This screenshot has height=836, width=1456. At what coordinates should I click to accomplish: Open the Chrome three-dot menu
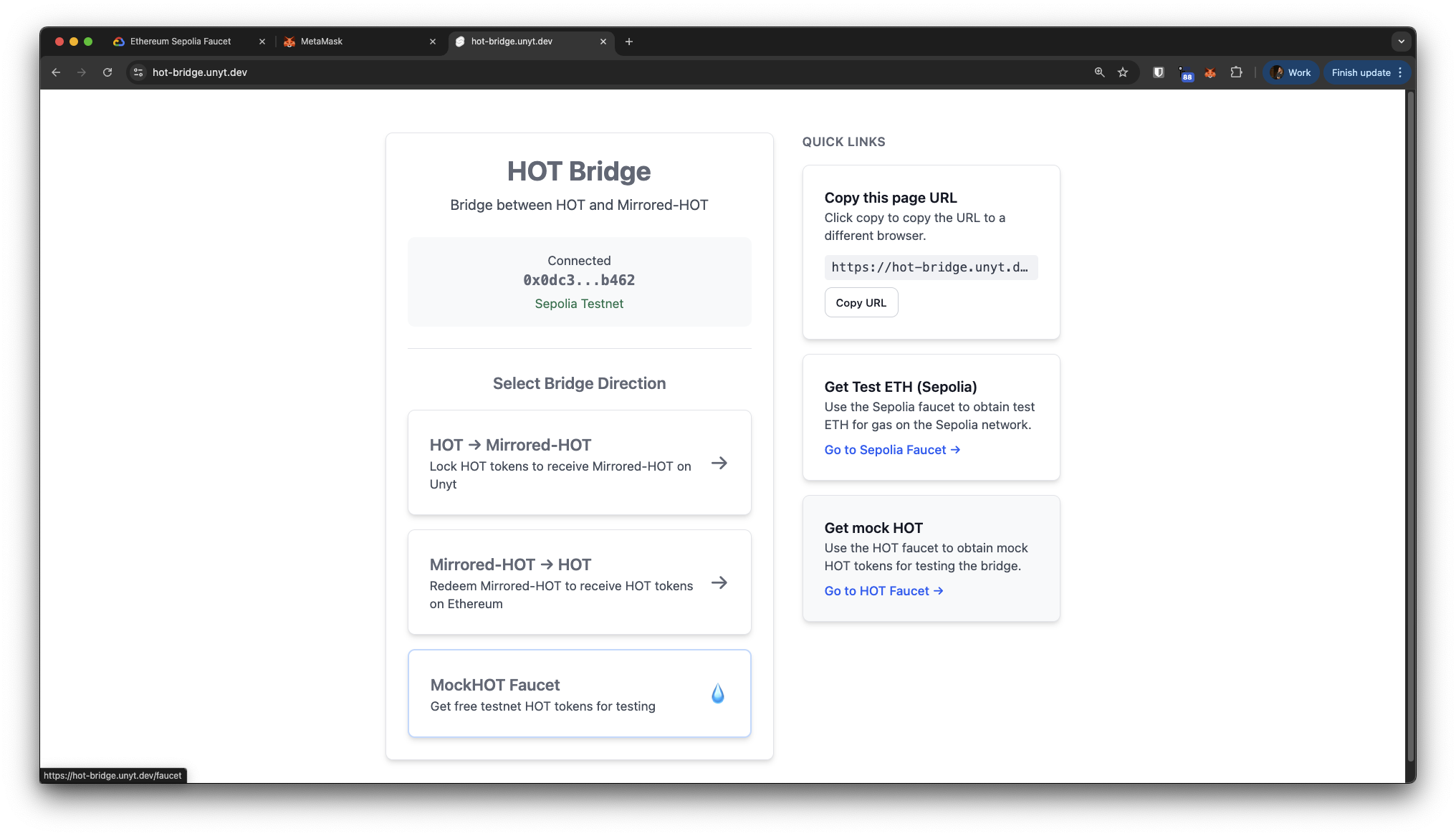[1399, 72]
